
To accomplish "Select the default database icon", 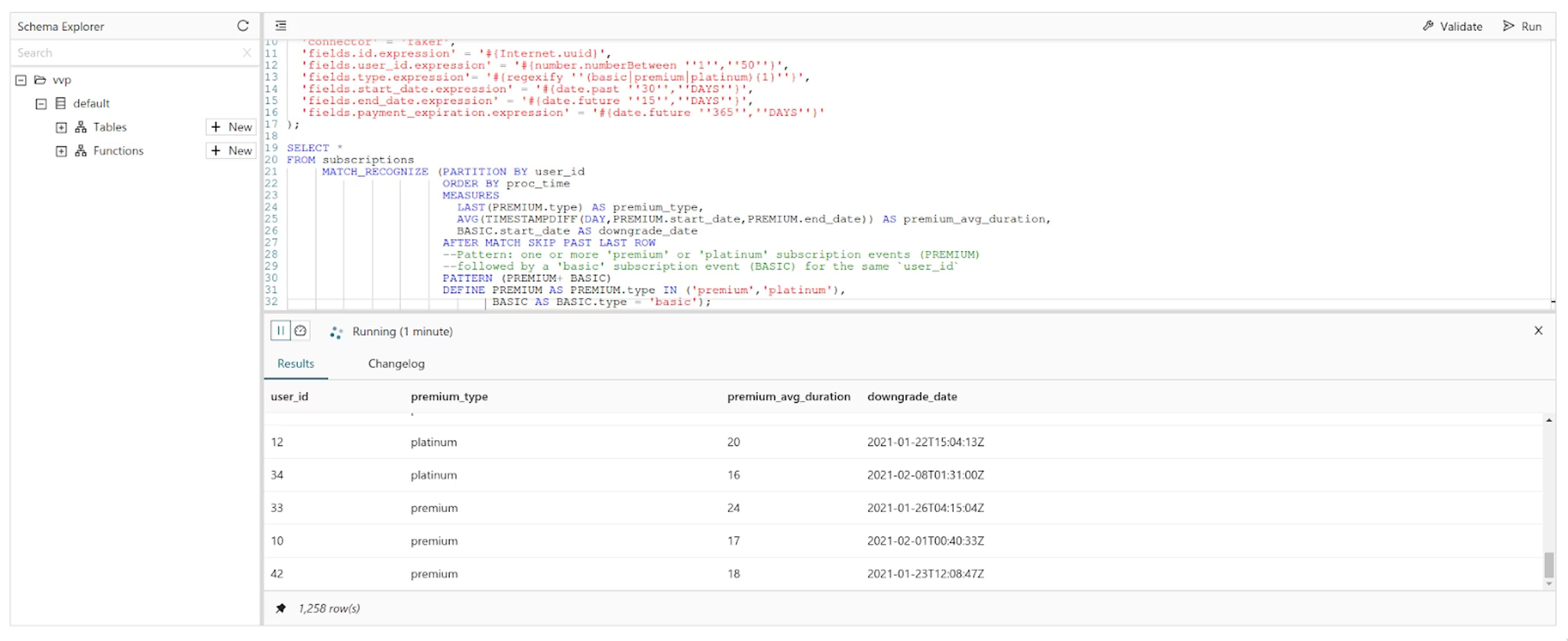I will (60, 103).
